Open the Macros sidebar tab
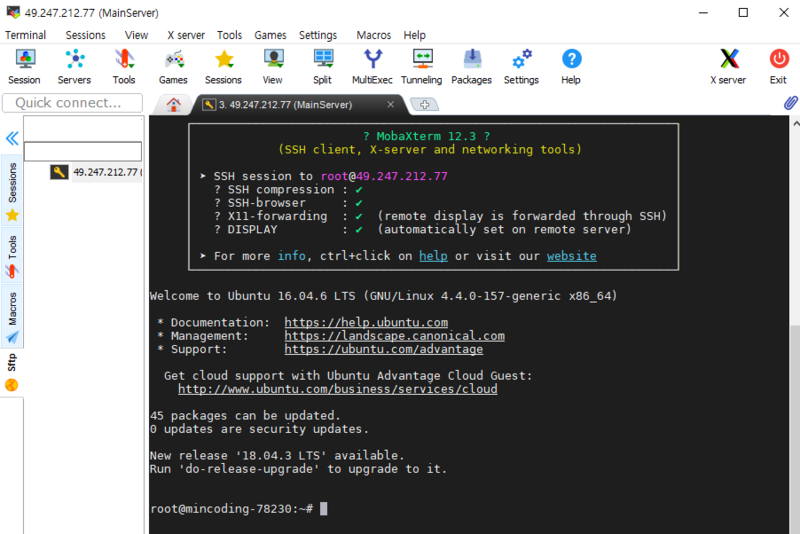 12,317
